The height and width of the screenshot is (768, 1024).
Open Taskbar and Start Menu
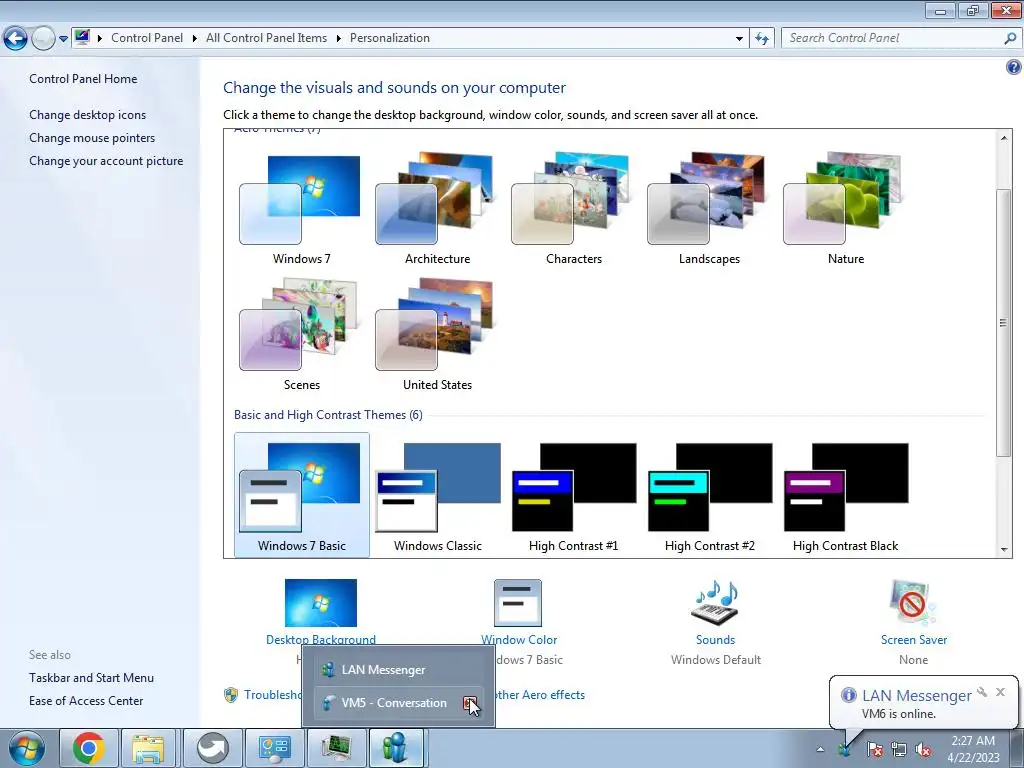pos(91,678)
